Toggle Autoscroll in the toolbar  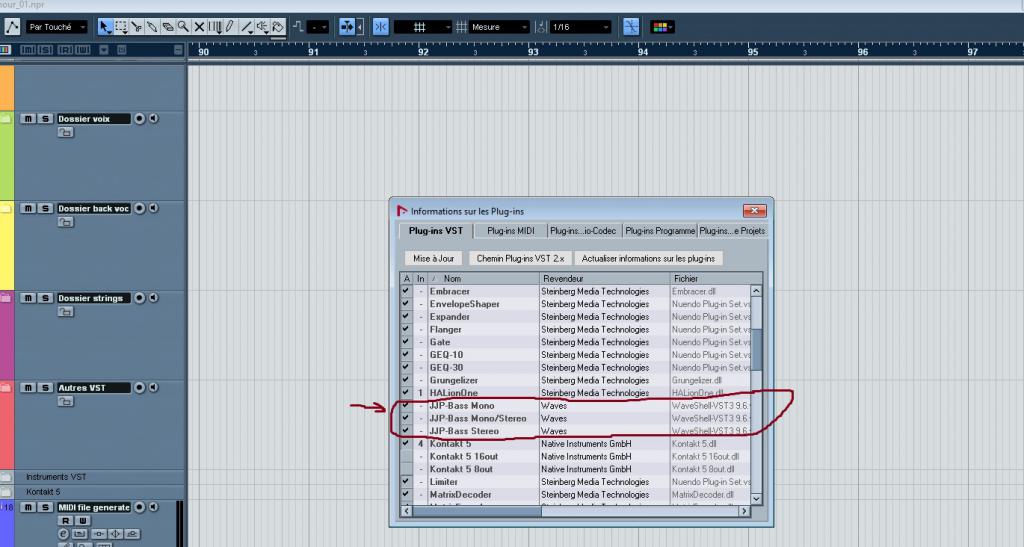[347, 27]
